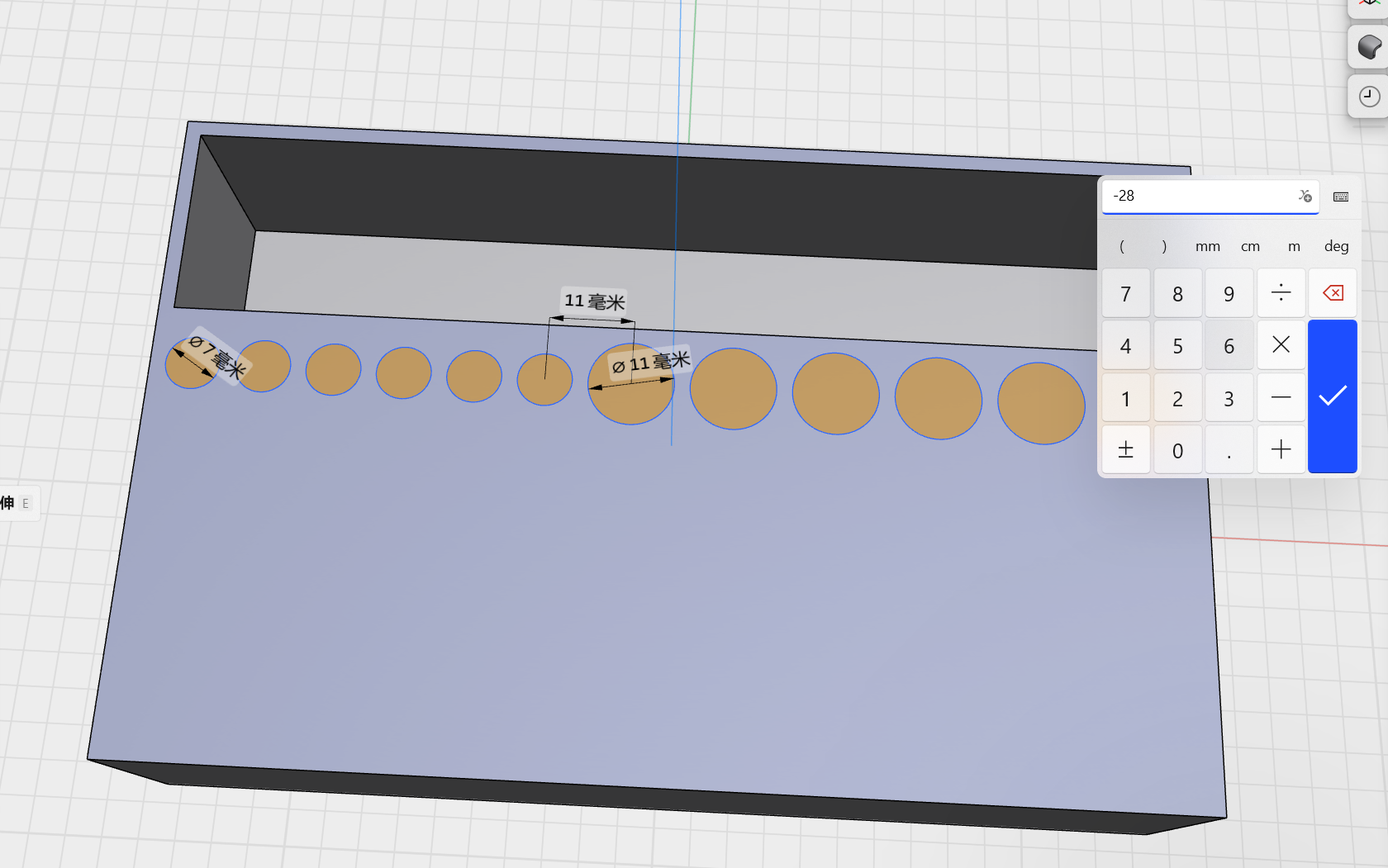
Task: Toggle the plus/minus sign key
Action: click(1125, 450)
